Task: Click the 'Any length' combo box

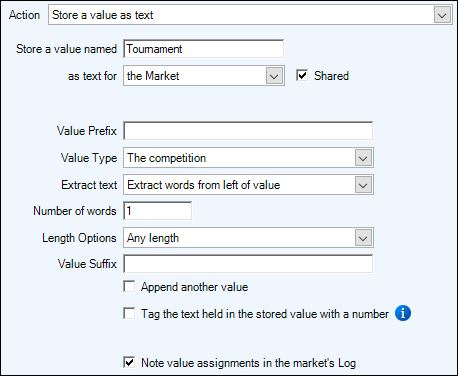Action: [248, 238]
